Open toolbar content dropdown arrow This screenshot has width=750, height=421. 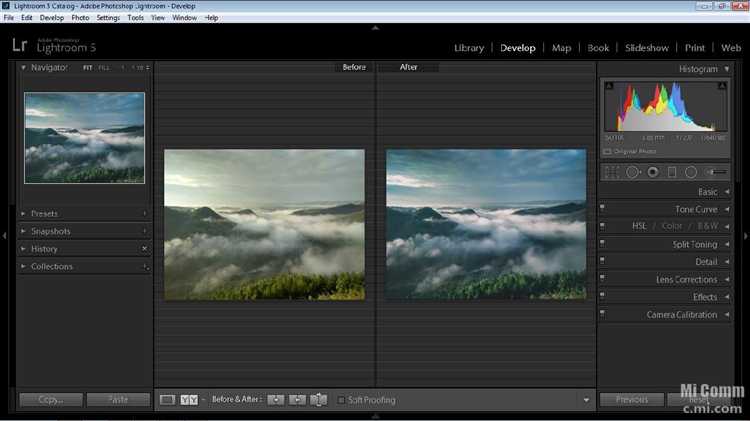click(586, 400)
